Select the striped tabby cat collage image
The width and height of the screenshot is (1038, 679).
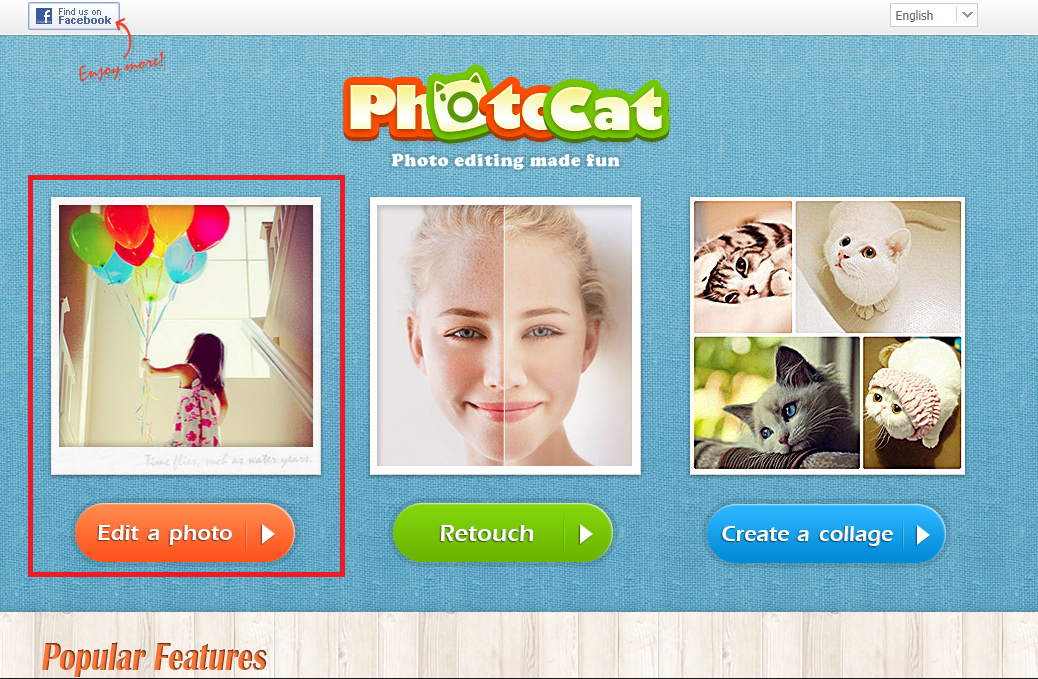(743, 267)
